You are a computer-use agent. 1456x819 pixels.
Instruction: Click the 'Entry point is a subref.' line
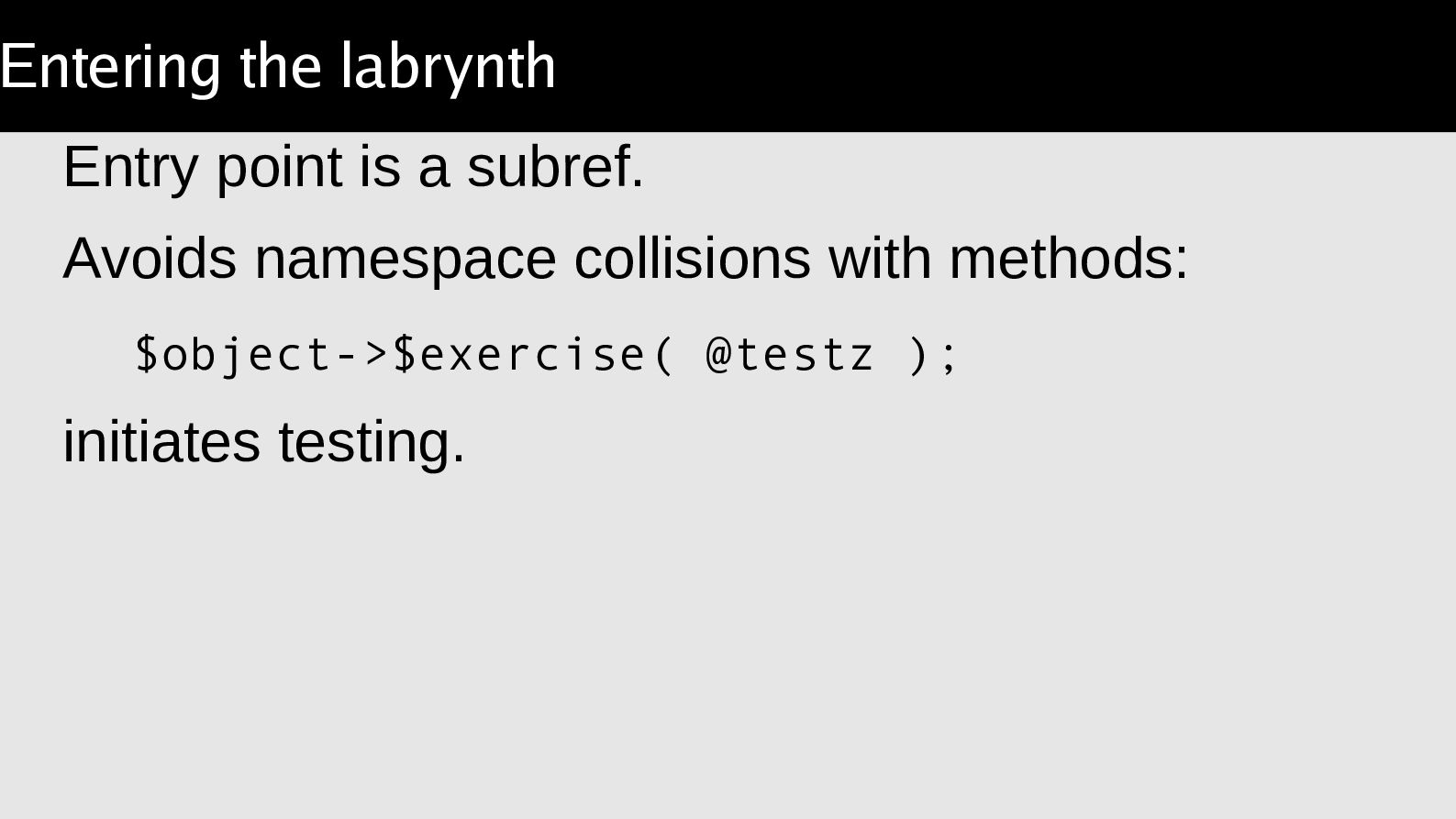point(353,168)
